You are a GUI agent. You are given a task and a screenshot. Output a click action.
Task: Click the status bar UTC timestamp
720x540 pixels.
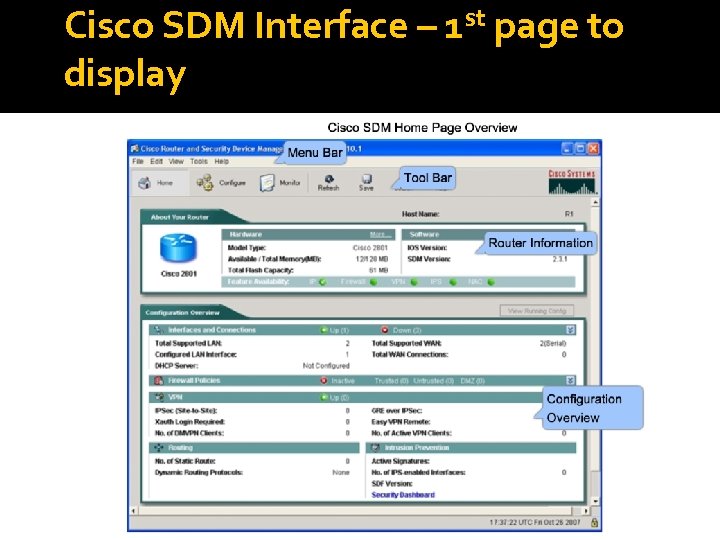pos(535,523)
